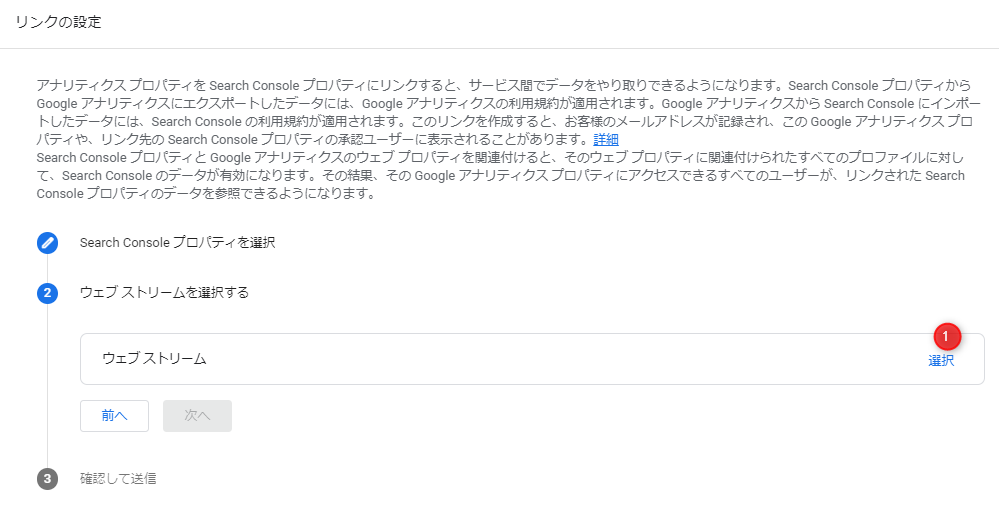Click the blue step 2 number circle
Viewport: 999px width, 522px height.
(x=47, y=293)
